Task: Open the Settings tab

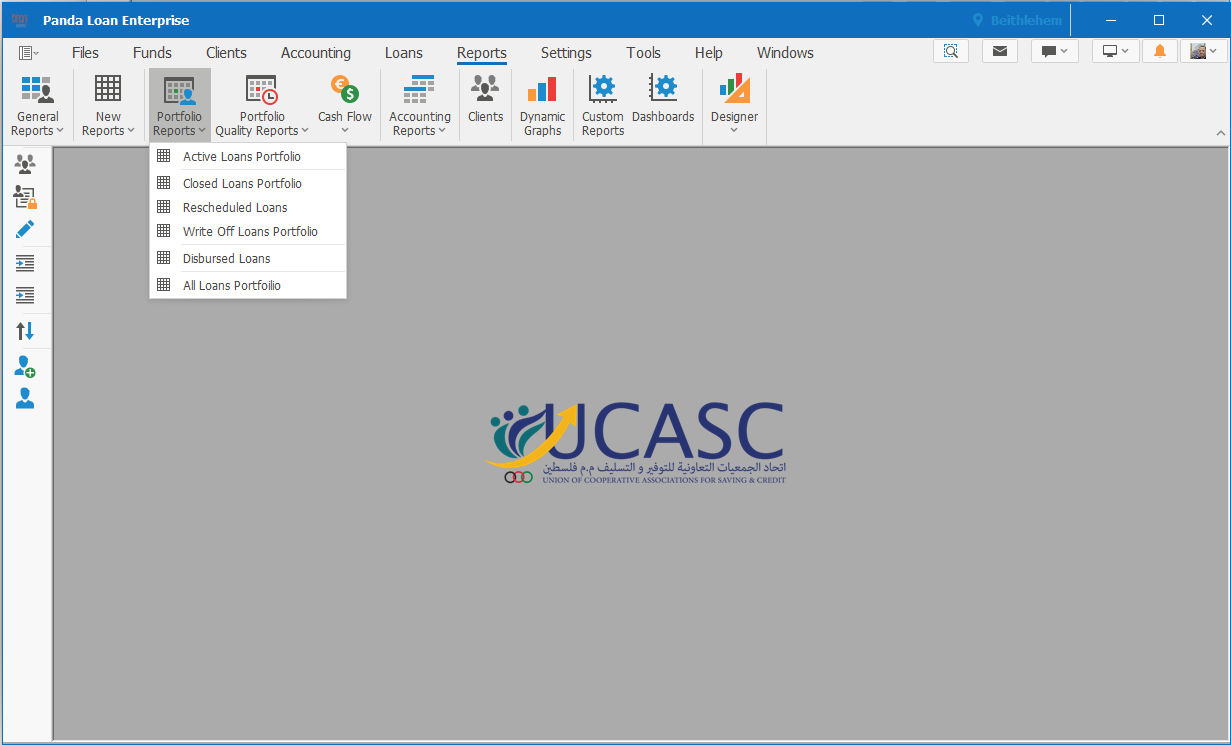Action: [566, 53]
